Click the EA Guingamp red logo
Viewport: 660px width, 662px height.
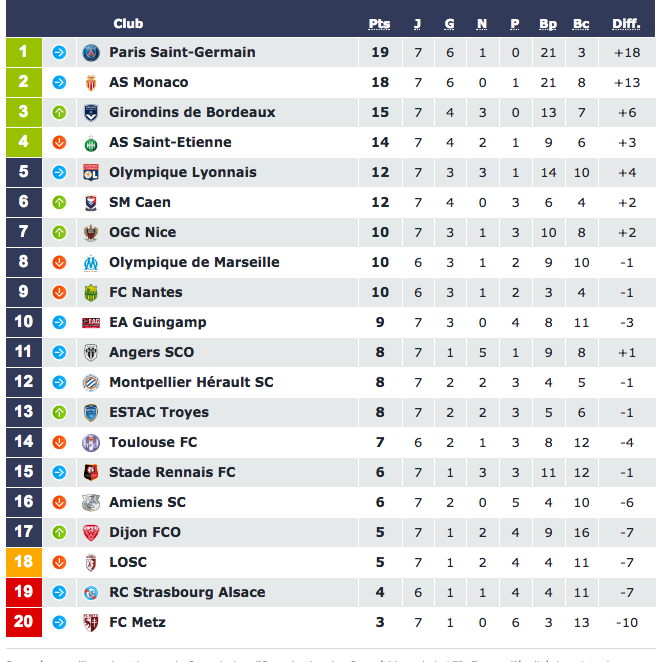pyautogui.click(x=91, y=323)
